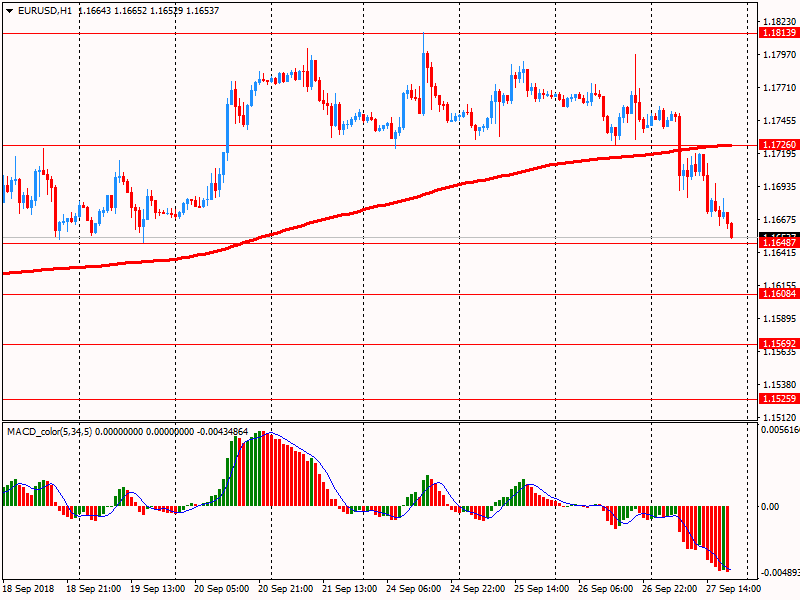The image size is (800, 600).
Task: Click the 0.00 value on the MACD scale
Action: pyautogui.click(x=770, y=507)
